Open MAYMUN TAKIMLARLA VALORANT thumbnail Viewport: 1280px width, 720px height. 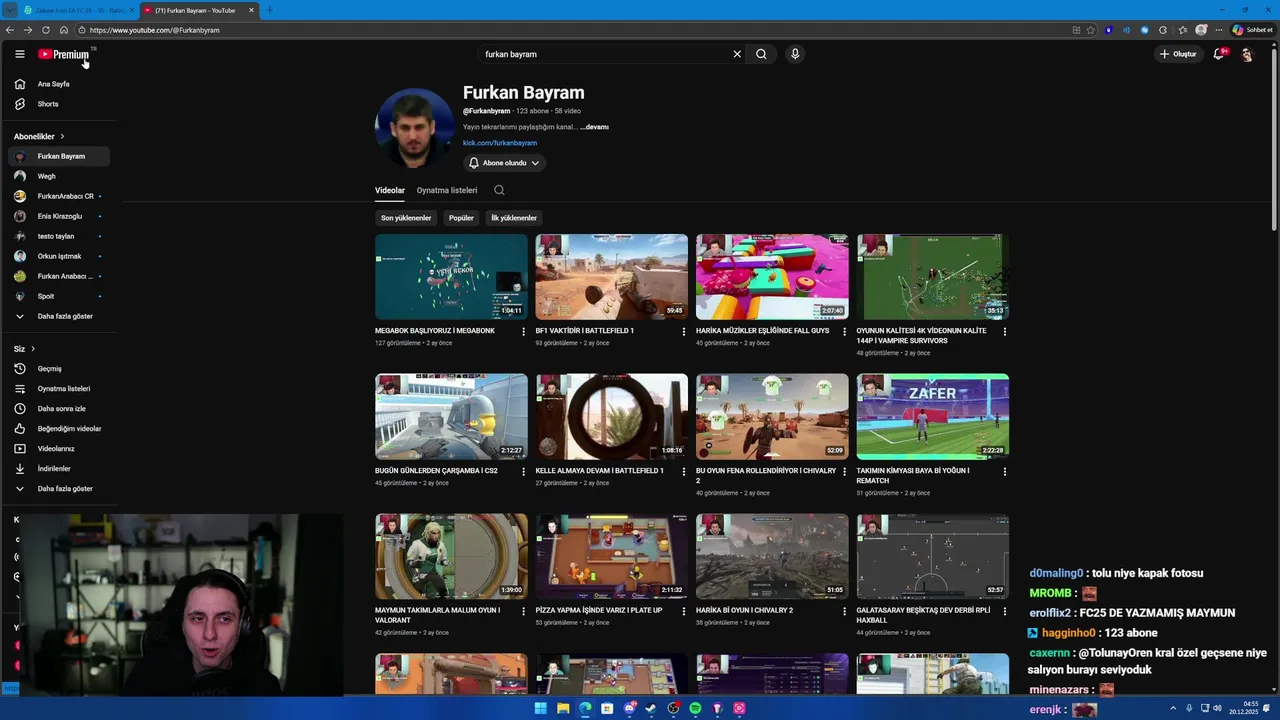pyautogui.click(x=451, y=557)
